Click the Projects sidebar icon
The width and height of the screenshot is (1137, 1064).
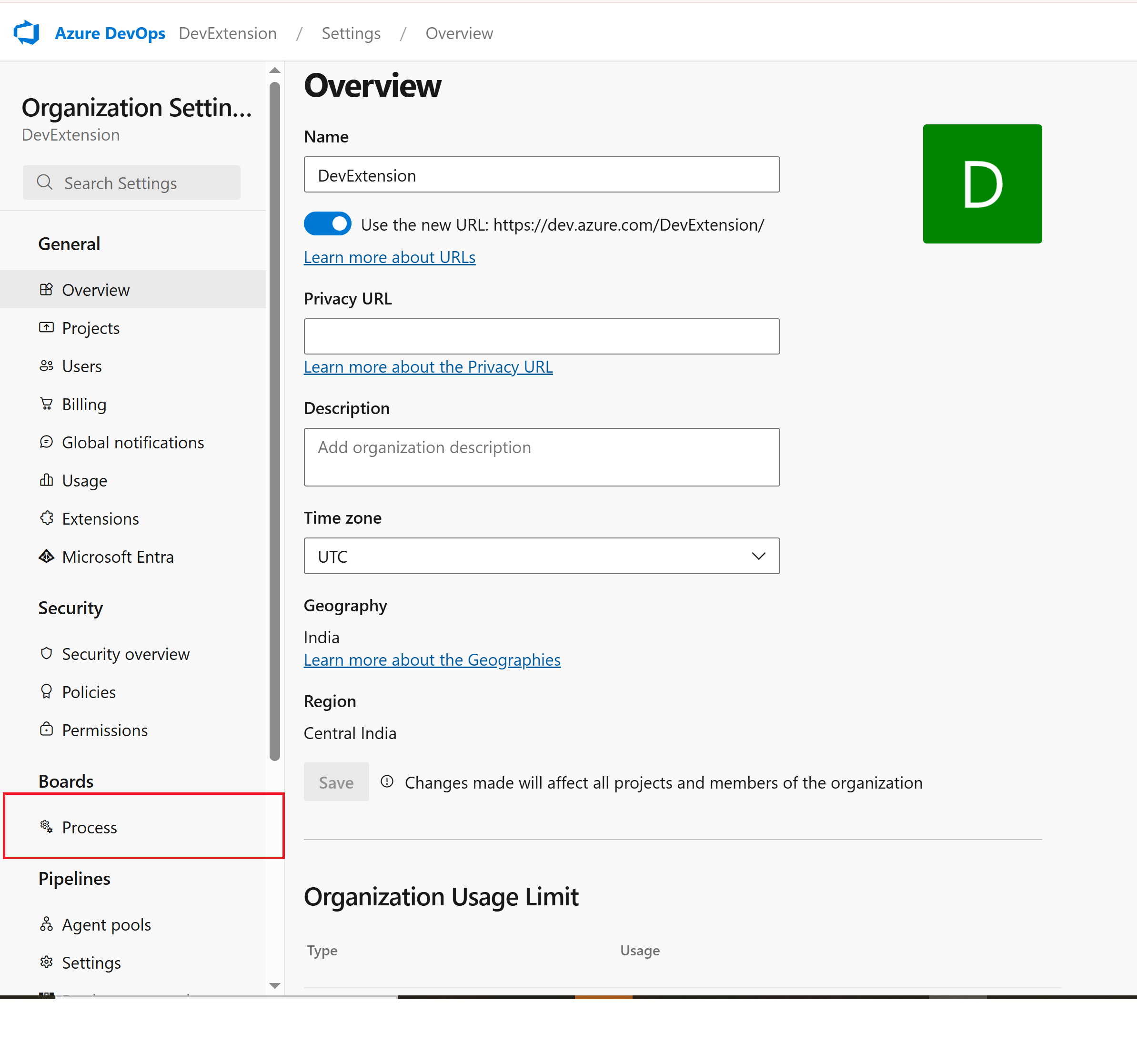click(46, 328)
